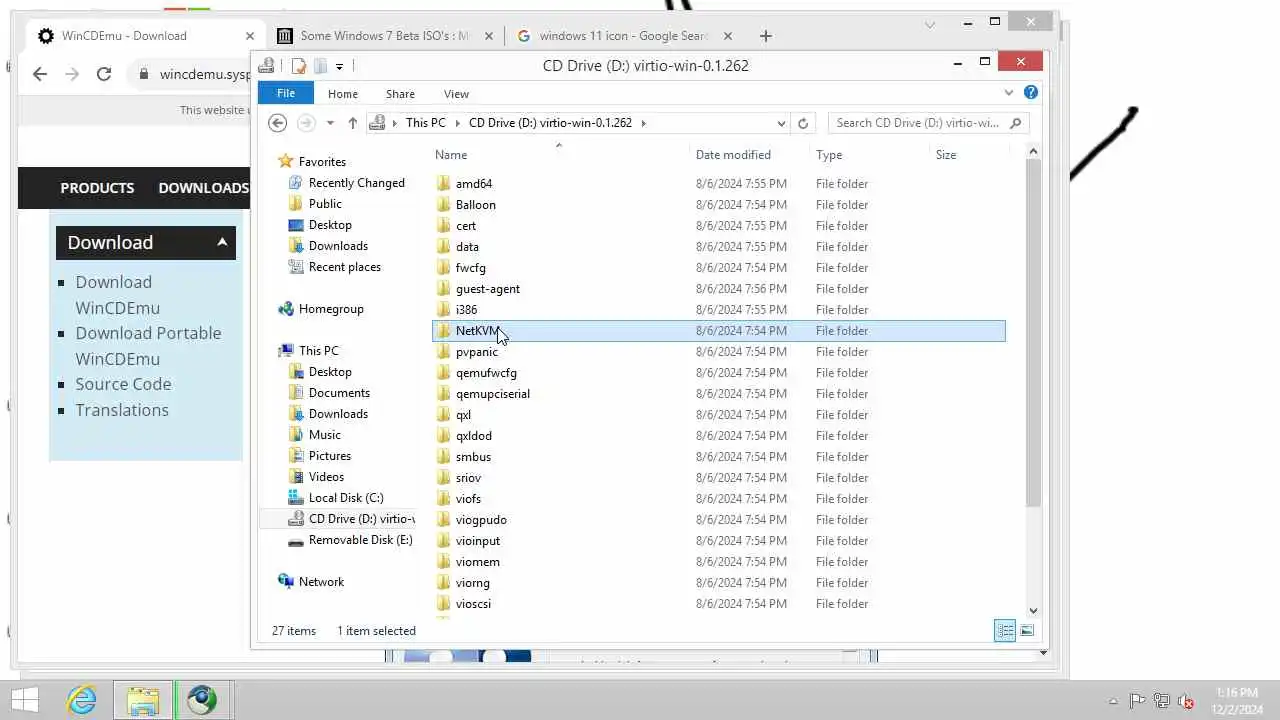Expand This PC breadcrumb arrow
Image resolution: width=1280 pixels, height=720 pixels.
click(456, 123)
